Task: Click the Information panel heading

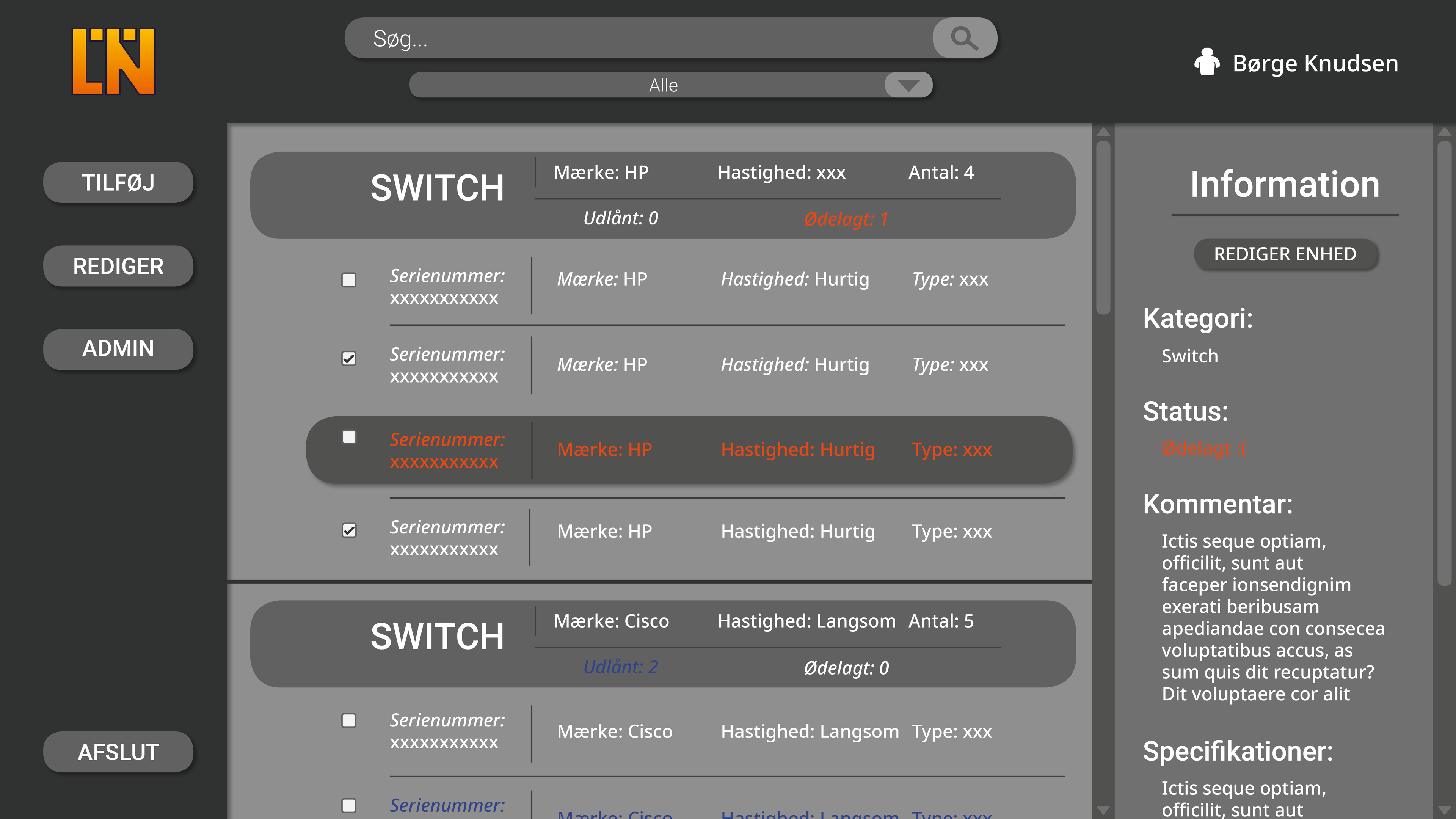Action: [1285, 185]
